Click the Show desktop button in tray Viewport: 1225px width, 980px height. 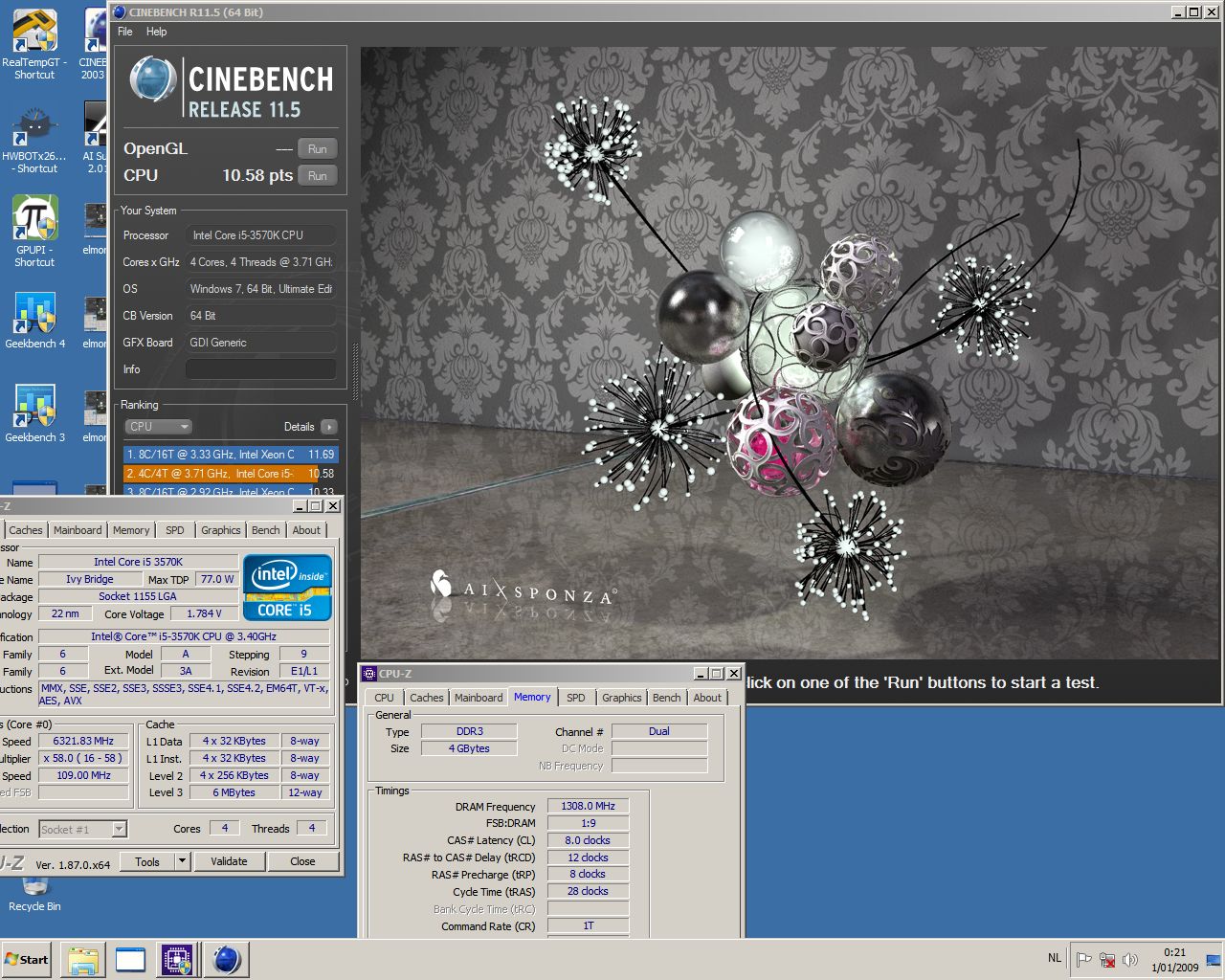click(1214, 960)
